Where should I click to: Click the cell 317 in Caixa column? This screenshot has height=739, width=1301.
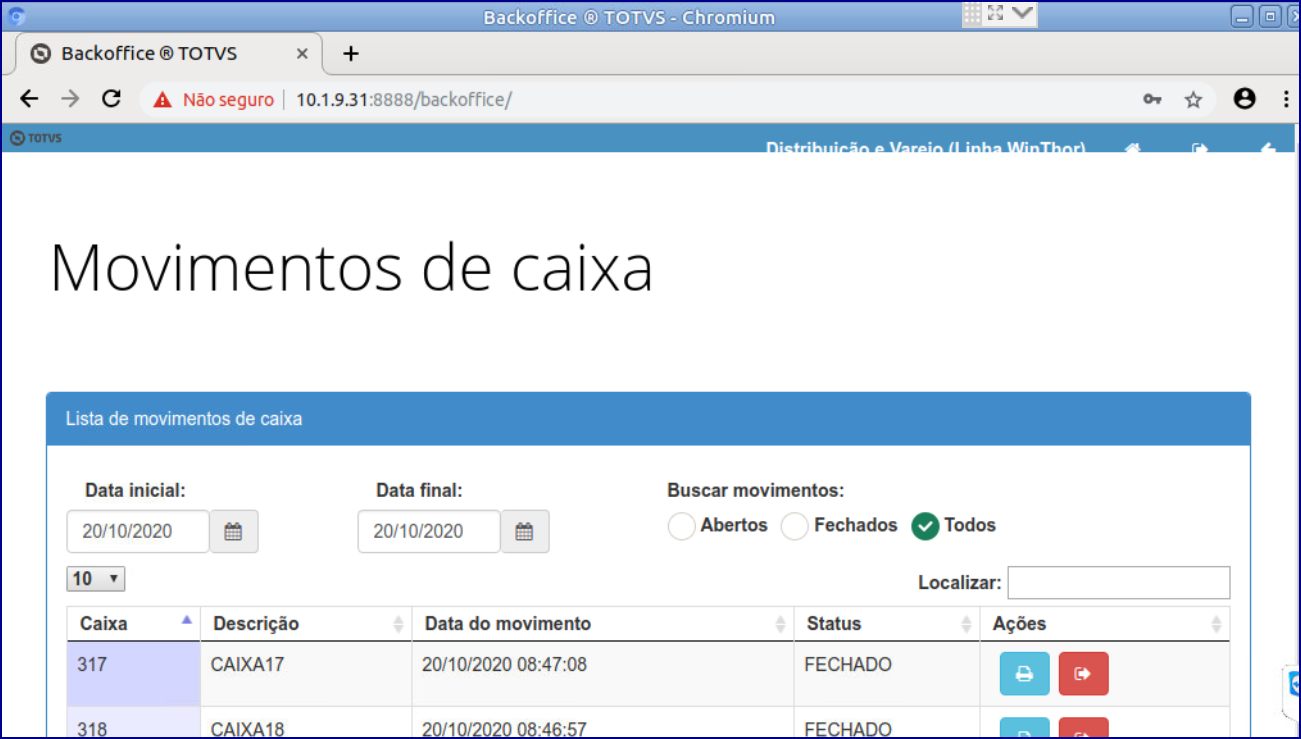[133, 674]
